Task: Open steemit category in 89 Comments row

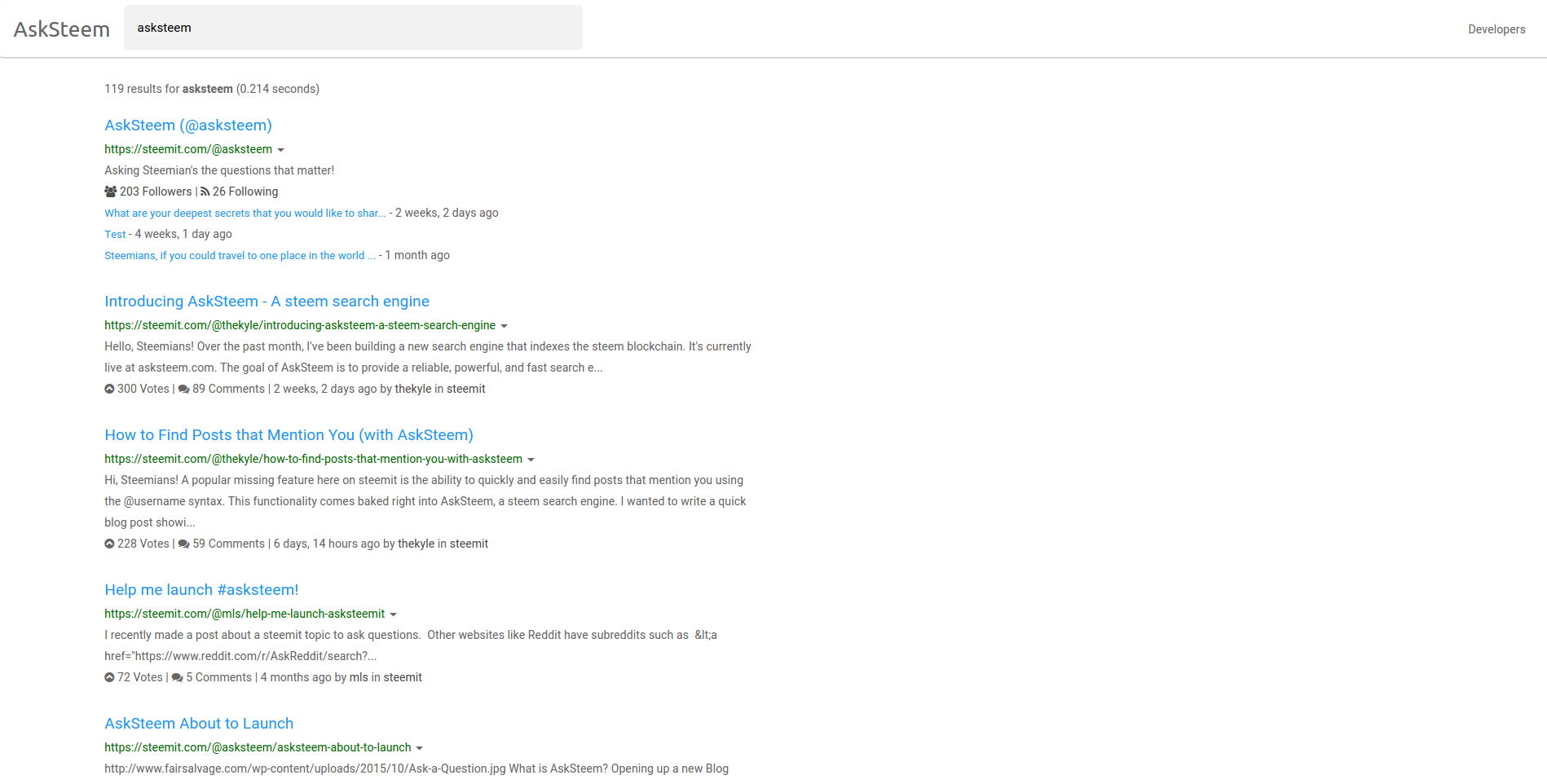Action: point(466,389)
